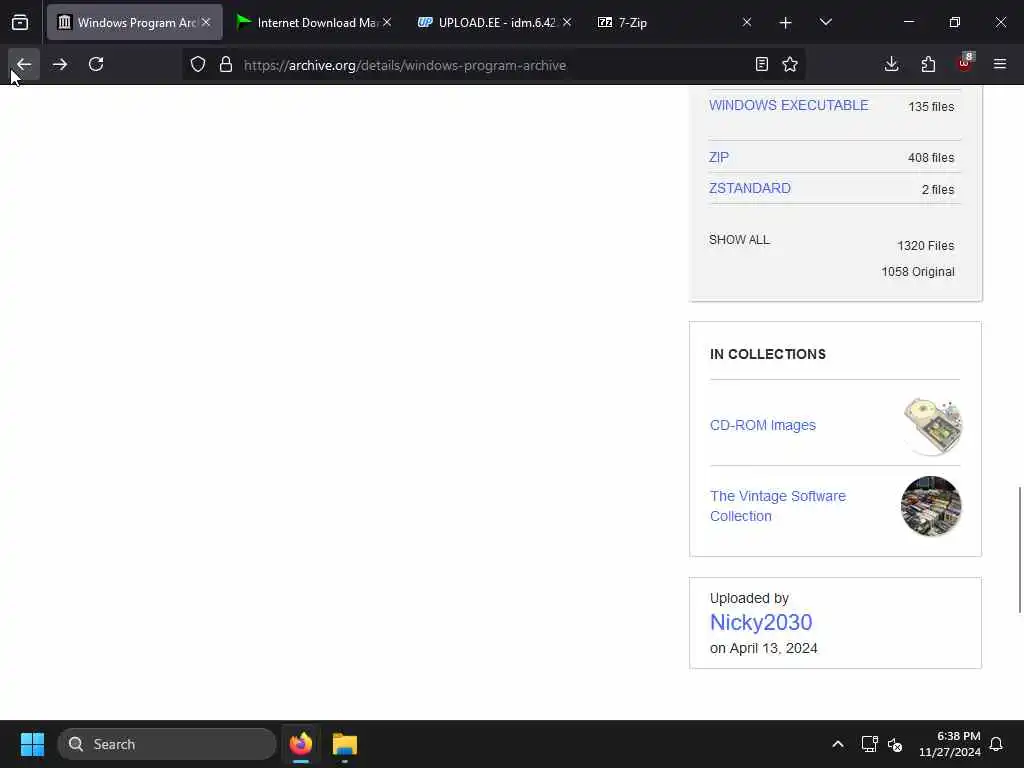Select the '408 files' count text
Screen dimensions: 1024x768
click(931, 157)
